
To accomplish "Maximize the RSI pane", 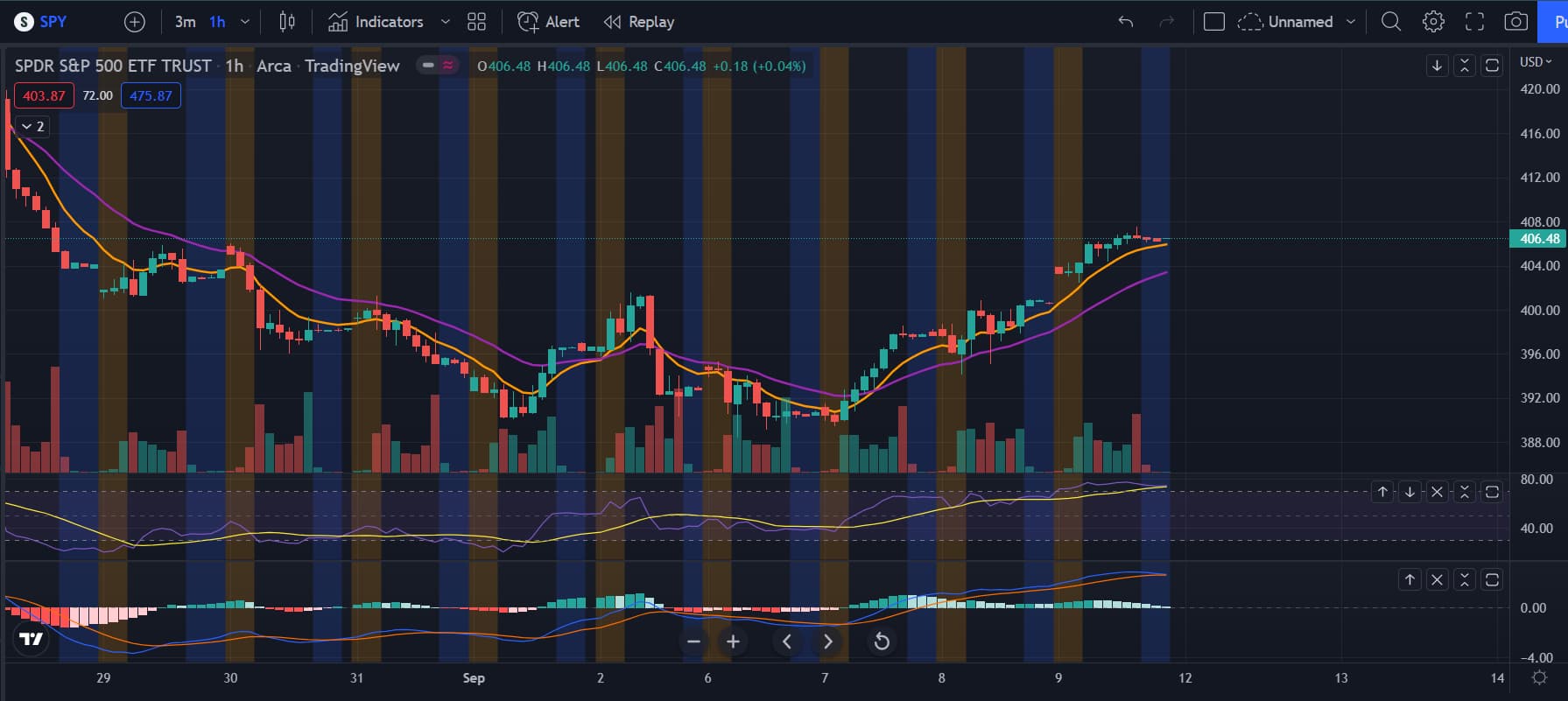I will (1493, 492).
